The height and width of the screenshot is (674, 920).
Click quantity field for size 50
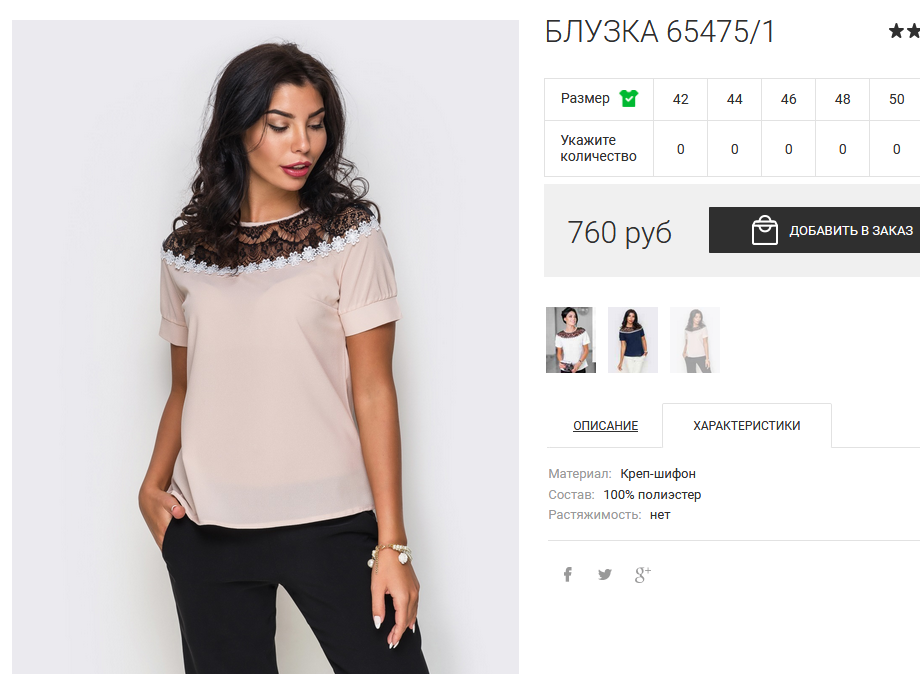point(897,149)
